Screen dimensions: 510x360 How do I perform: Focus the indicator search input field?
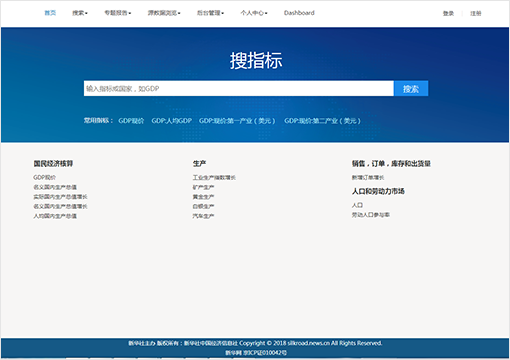tap(239, 88)
